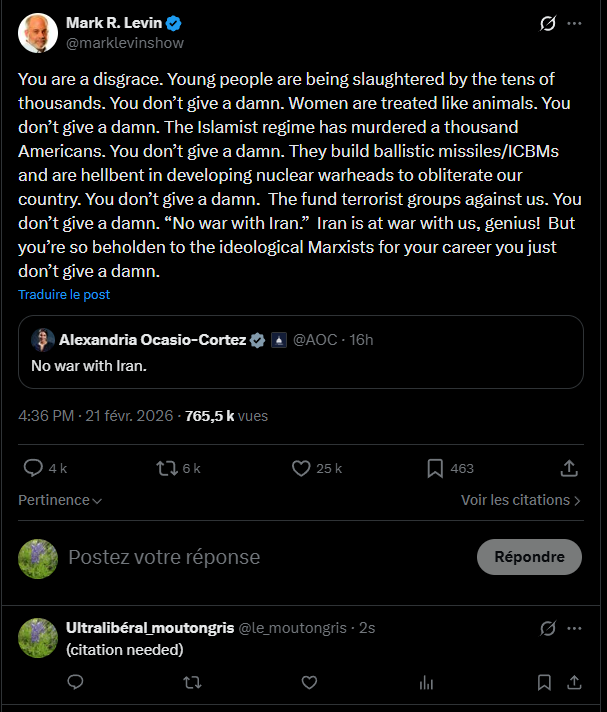Expand the Pertinence sort dropdown
The height and width of the screenshot is (712, 607).
coord(60,500)
